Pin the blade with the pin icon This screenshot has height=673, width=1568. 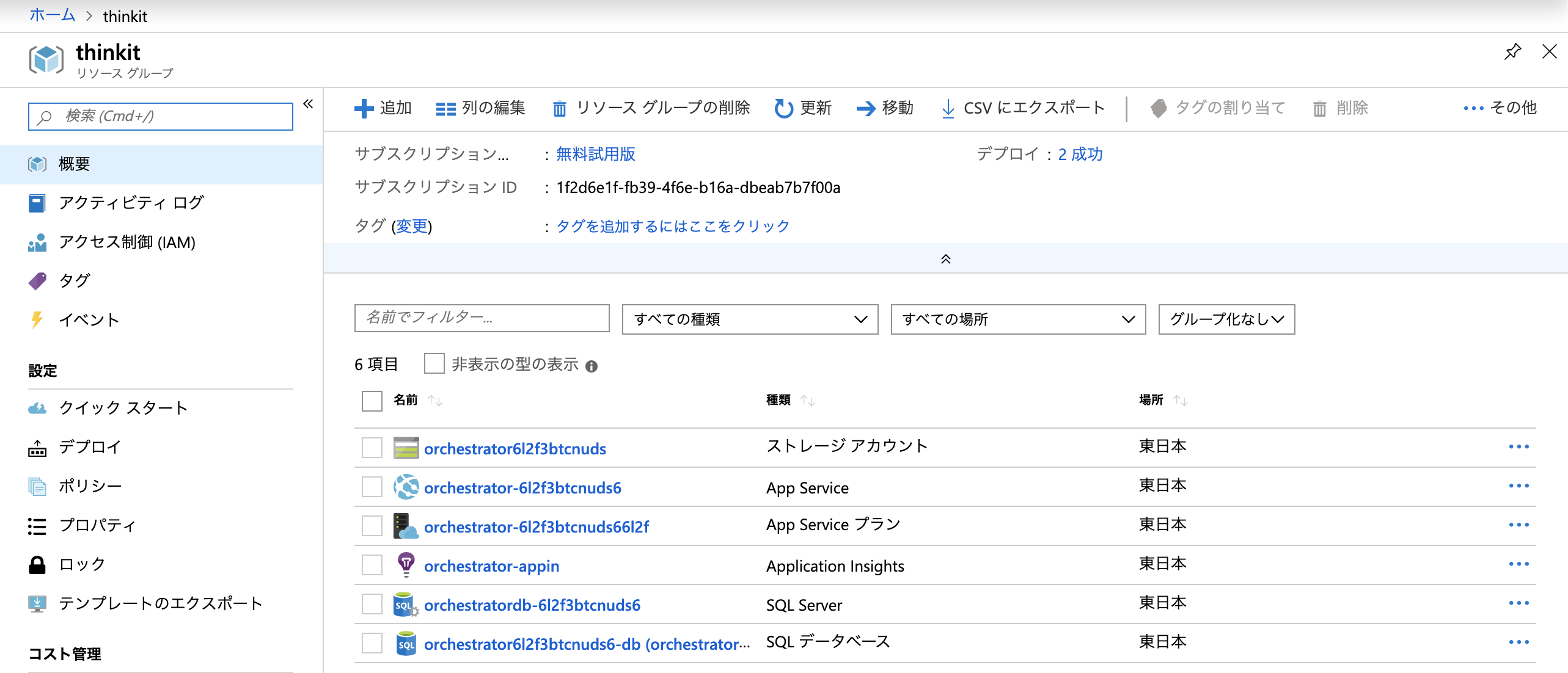[x=1512, y=52]
